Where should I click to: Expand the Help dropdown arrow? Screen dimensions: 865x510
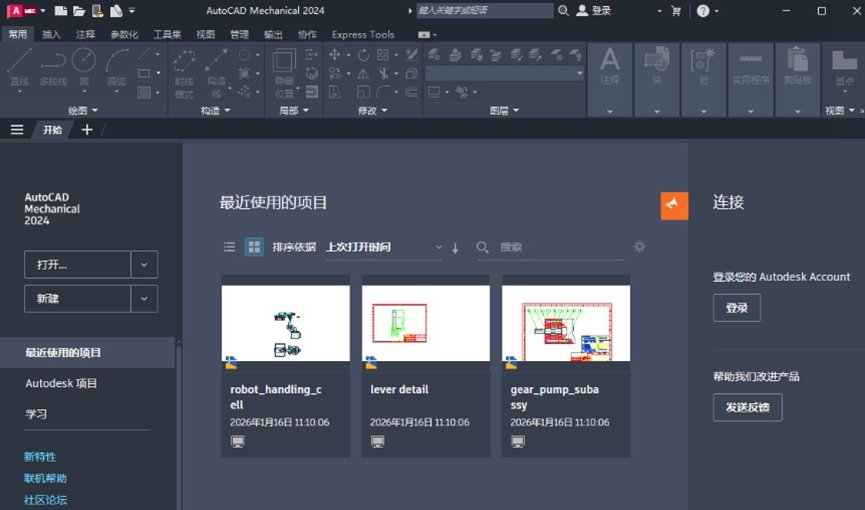point(717,10)
